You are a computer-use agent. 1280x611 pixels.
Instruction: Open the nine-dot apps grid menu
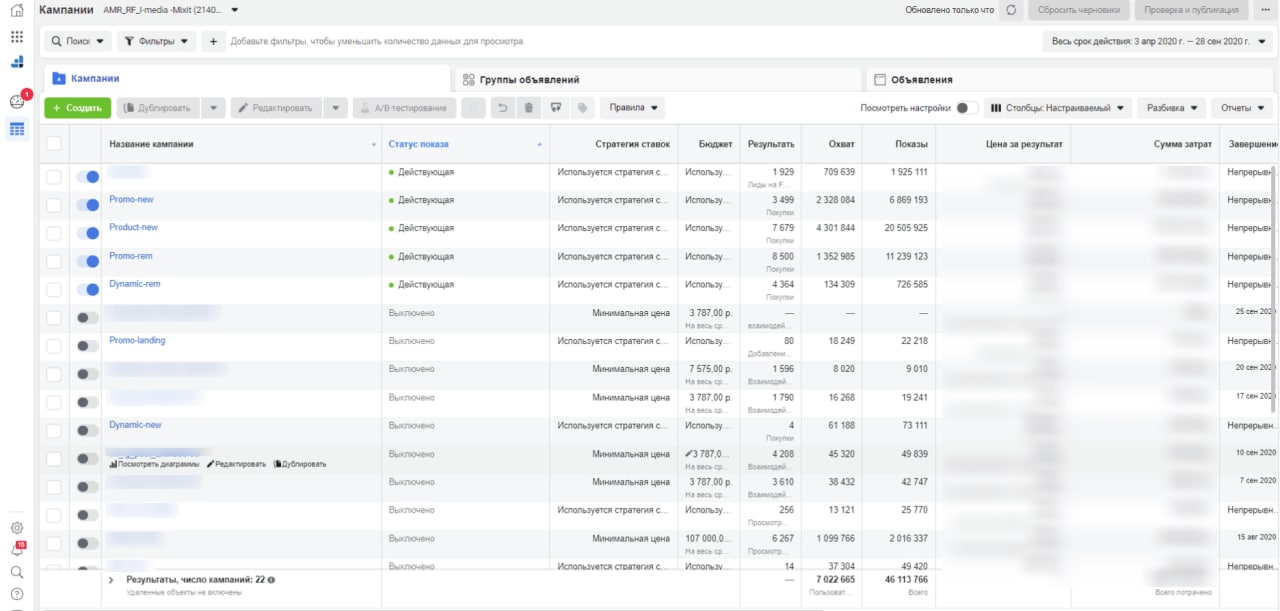click(17, 37)
